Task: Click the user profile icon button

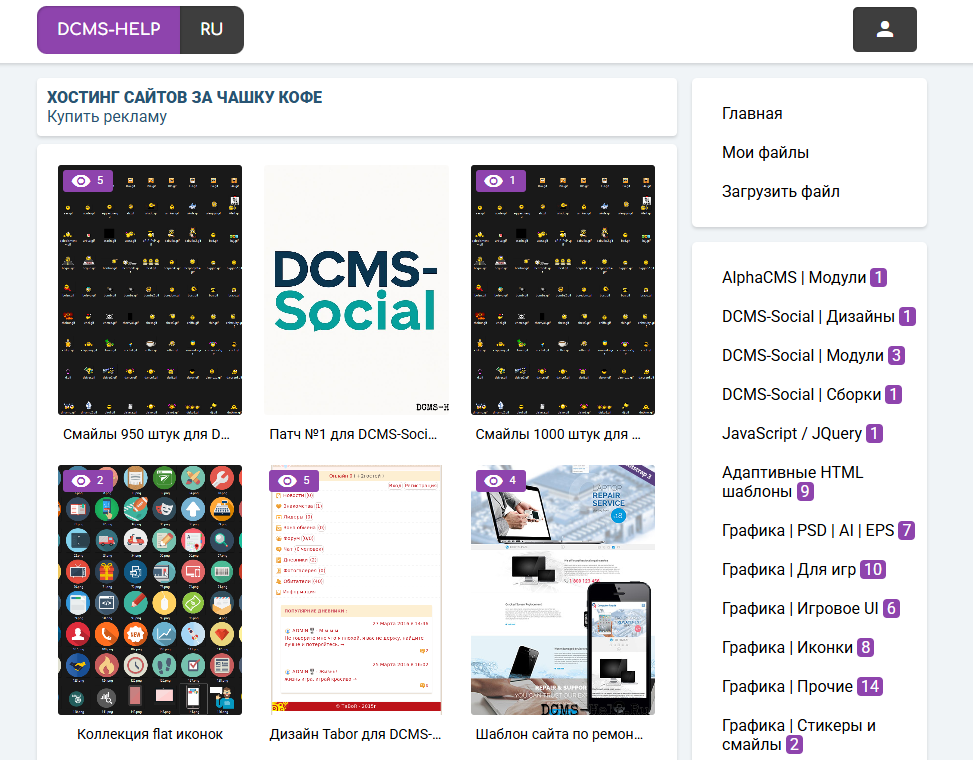Action: tap(884, 29)
